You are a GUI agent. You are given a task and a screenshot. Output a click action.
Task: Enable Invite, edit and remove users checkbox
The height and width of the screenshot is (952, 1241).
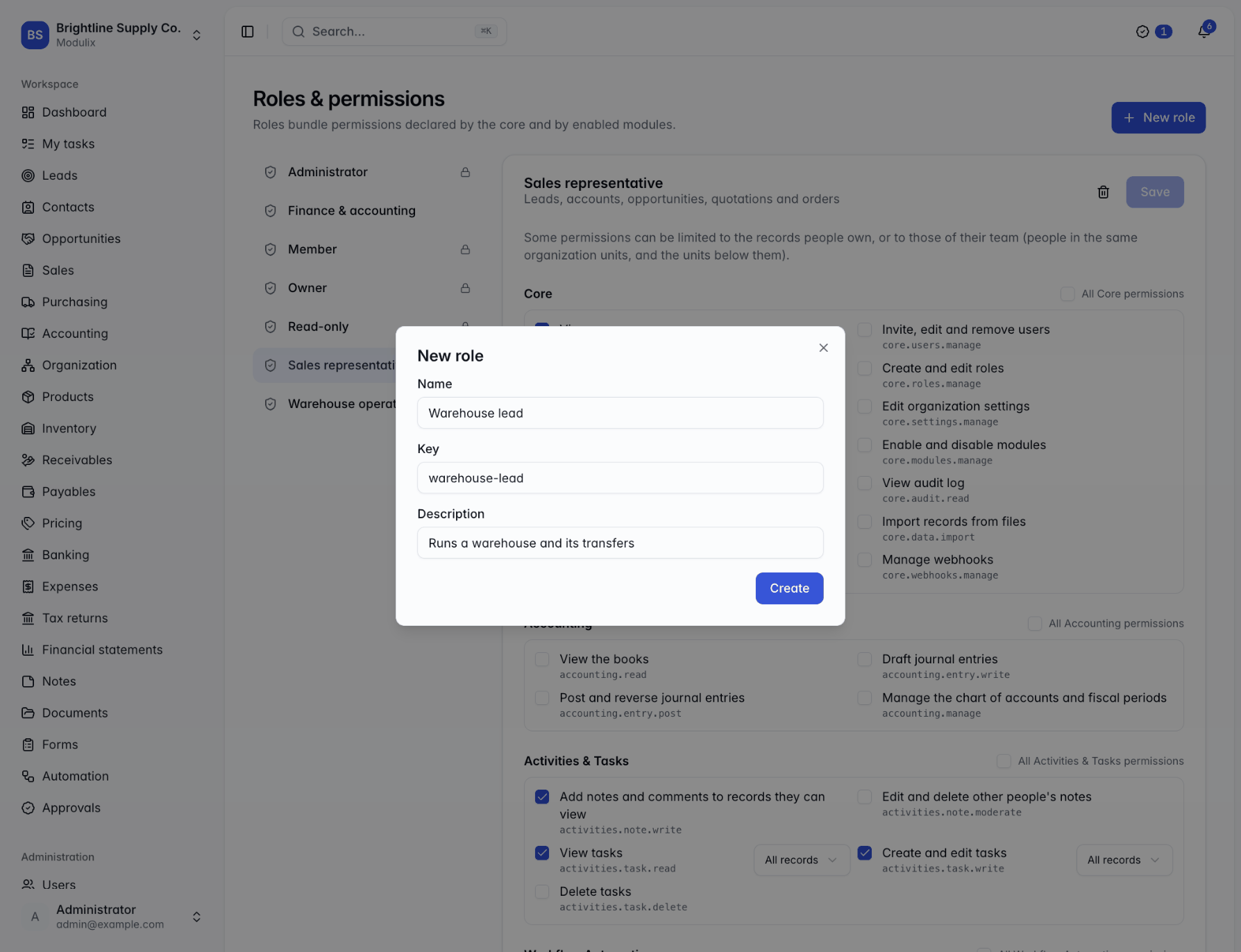864,330
